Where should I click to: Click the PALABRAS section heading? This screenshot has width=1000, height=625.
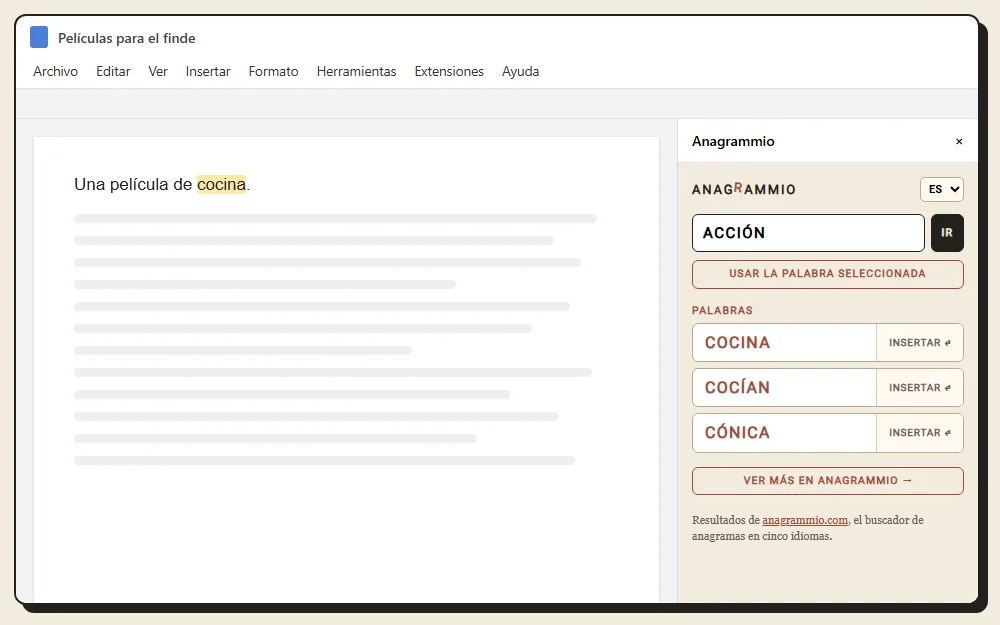722,311
